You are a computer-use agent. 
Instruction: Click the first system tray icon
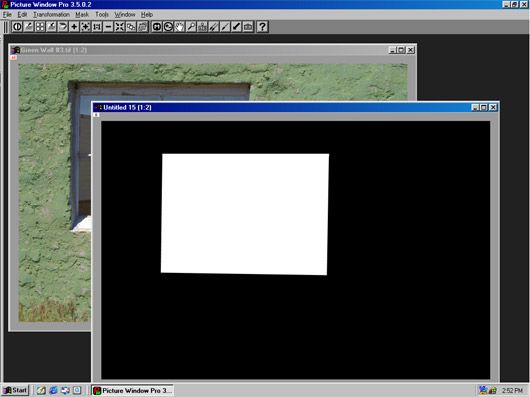tap(483, 391)
